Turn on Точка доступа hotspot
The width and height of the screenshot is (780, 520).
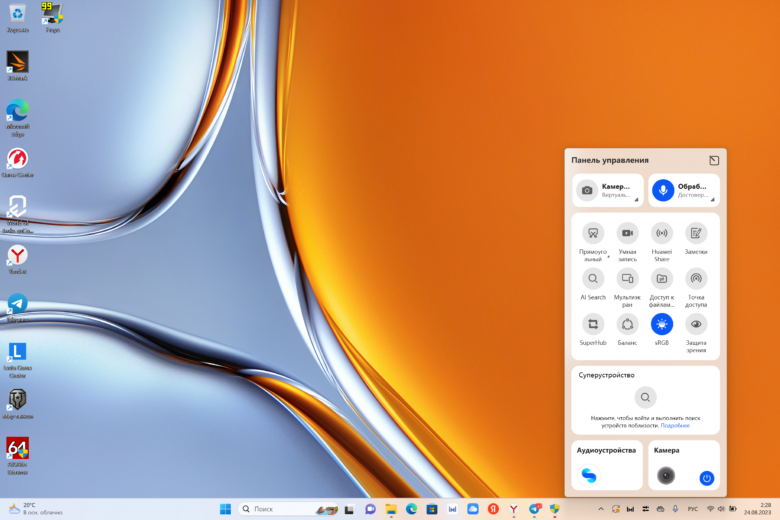696,279
